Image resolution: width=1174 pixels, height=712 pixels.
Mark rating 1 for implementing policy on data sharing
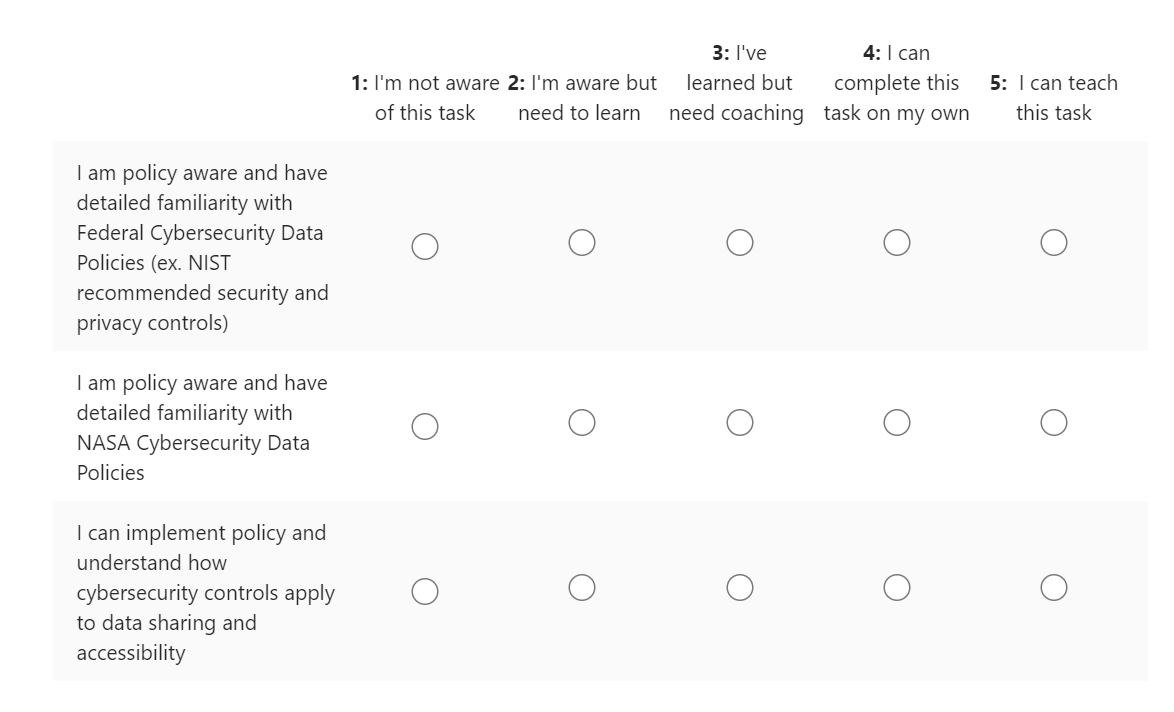coord(425,591)
